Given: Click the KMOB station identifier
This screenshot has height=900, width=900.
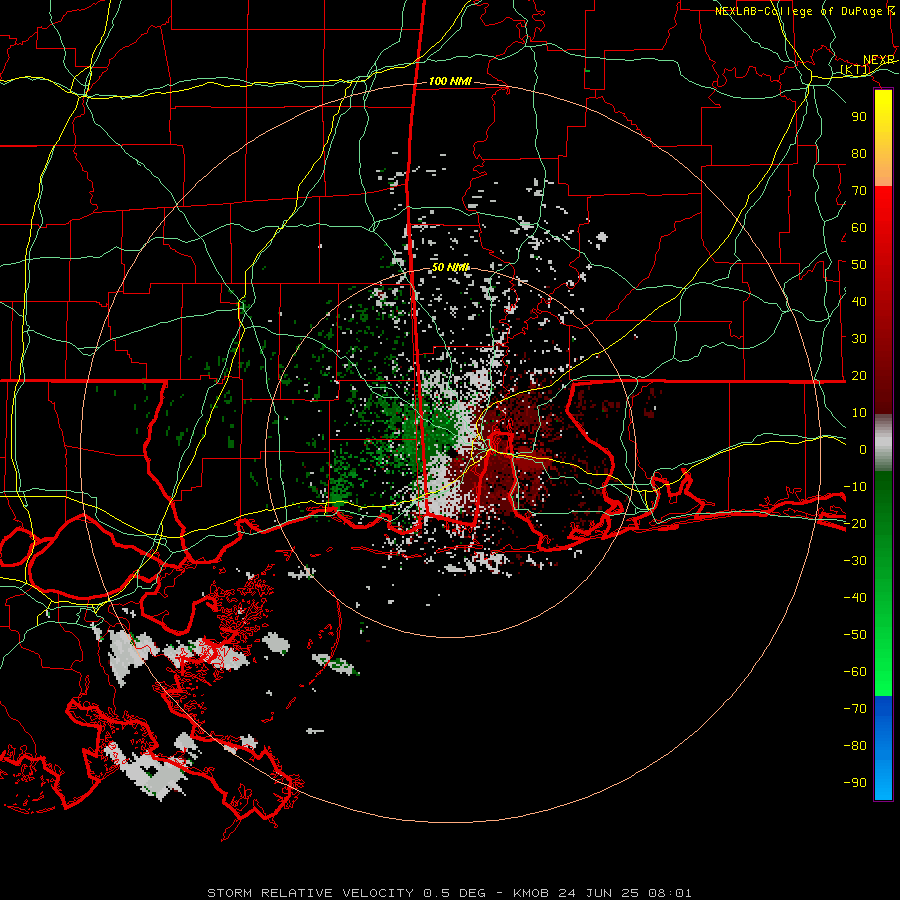Looking at the screenshot, I should coord(531,893).
